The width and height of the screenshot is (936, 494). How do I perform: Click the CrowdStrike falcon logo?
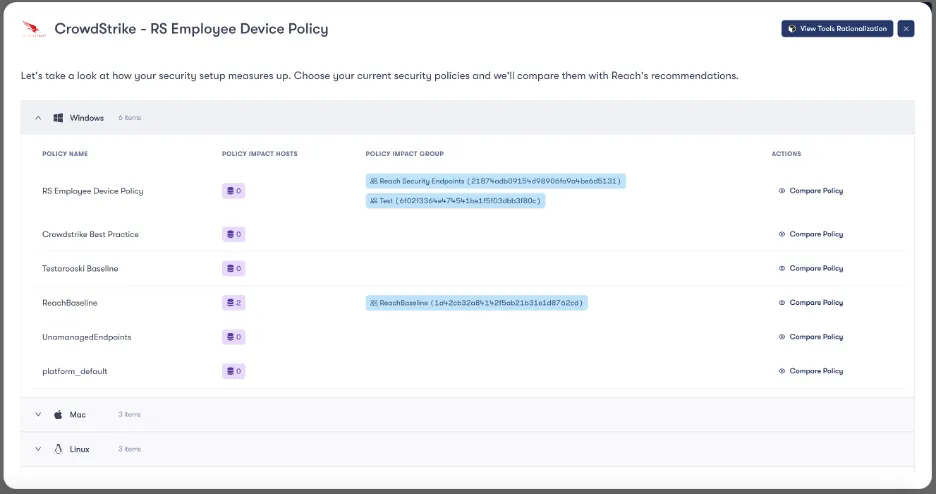[33, 29]
